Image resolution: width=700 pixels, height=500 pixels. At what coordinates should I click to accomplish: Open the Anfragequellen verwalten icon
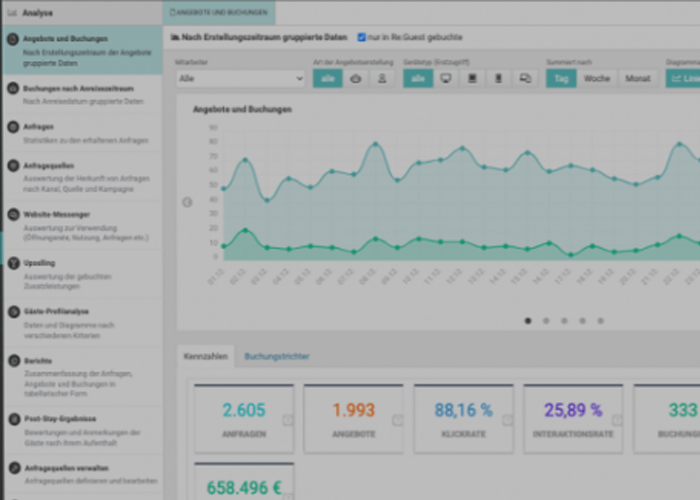coord(14,468)
